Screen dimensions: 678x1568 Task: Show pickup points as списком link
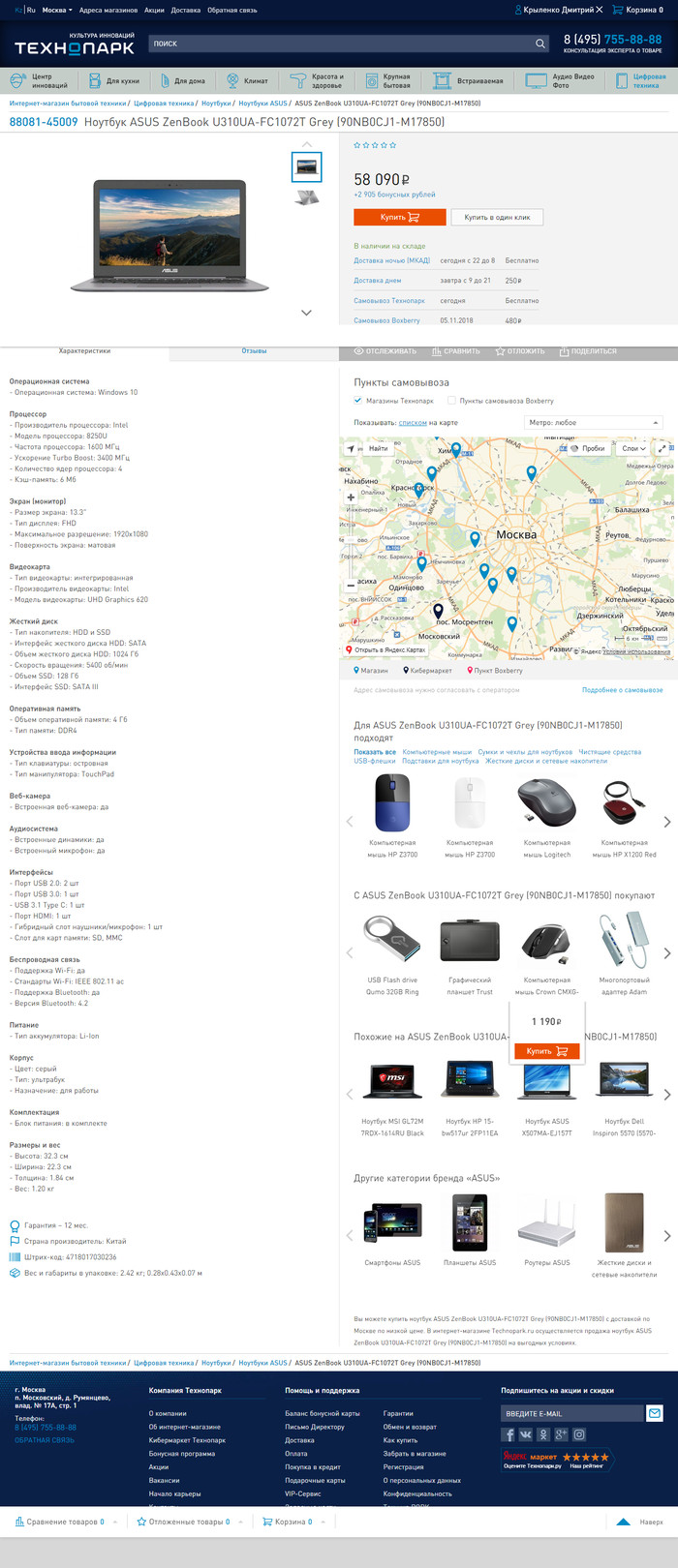(413, 423)
